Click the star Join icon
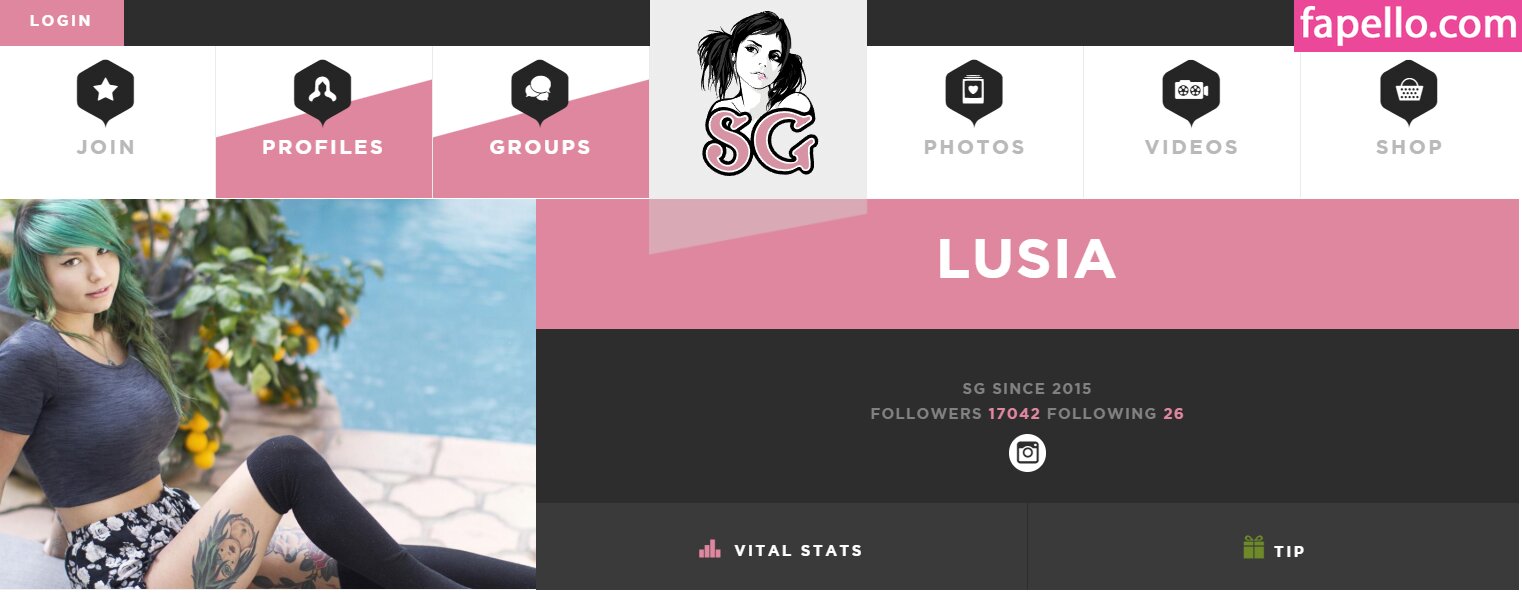1522x593 pixels. [105, 92]
